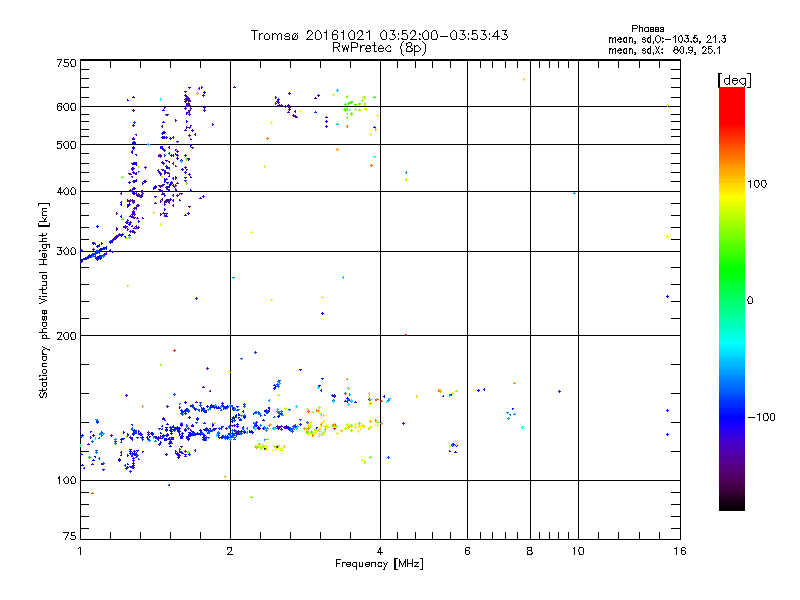Click the 'Phases' header text
Image resolution: width=800 pixels, height=600 pixels.
tap(647, 29)
